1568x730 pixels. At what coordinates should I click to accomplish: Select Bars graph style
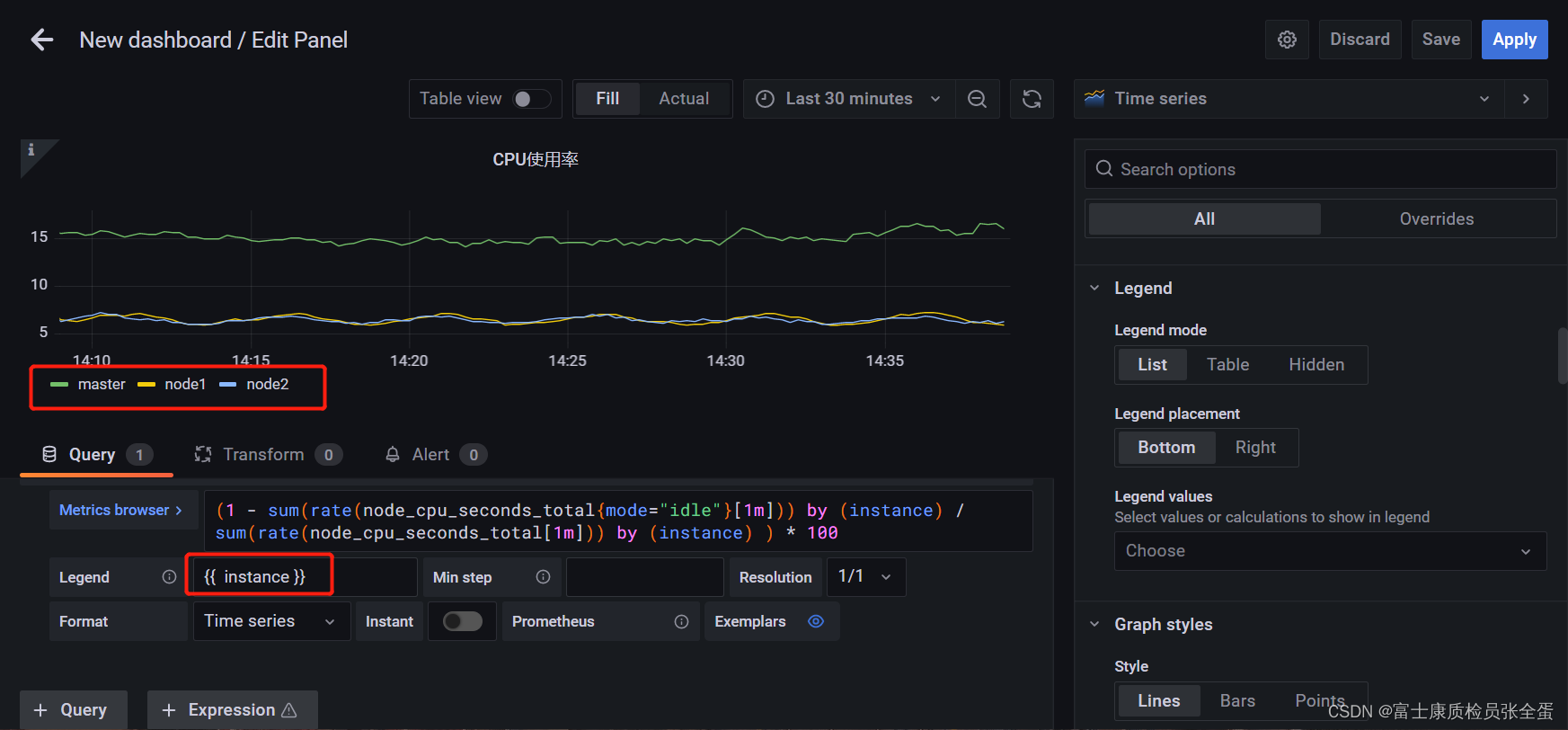point(1237,701)
